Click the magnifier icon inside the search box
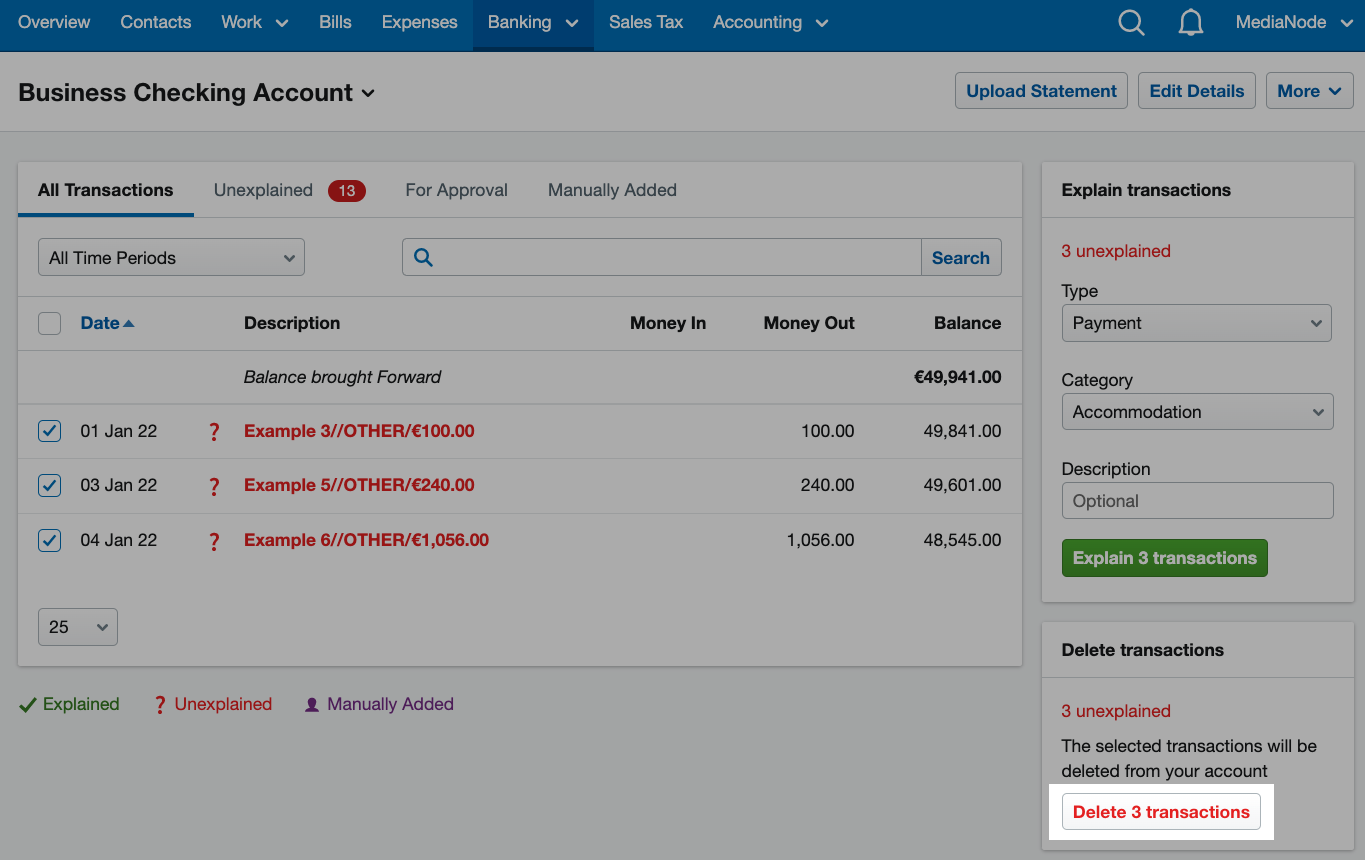The image size is (1365, 860). pos(423,257)
